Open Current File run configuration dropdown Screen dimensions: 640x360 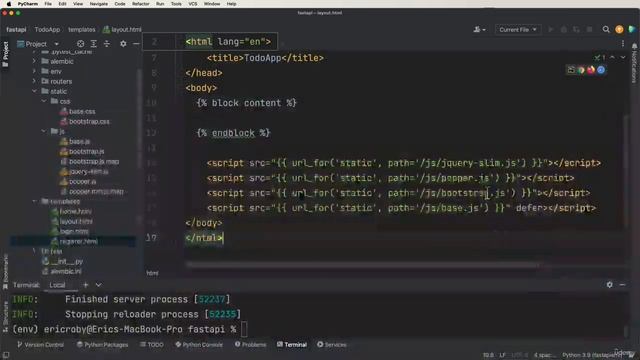point(518,29)
